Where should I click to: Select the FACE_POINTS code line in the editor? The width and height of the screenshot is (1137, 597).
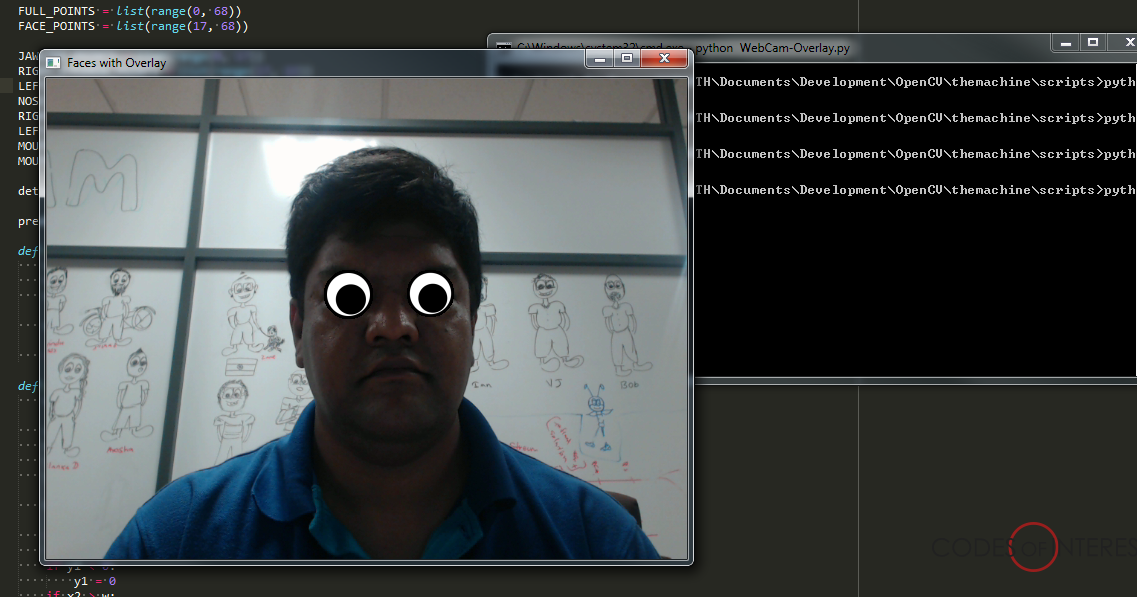(120, 25)
